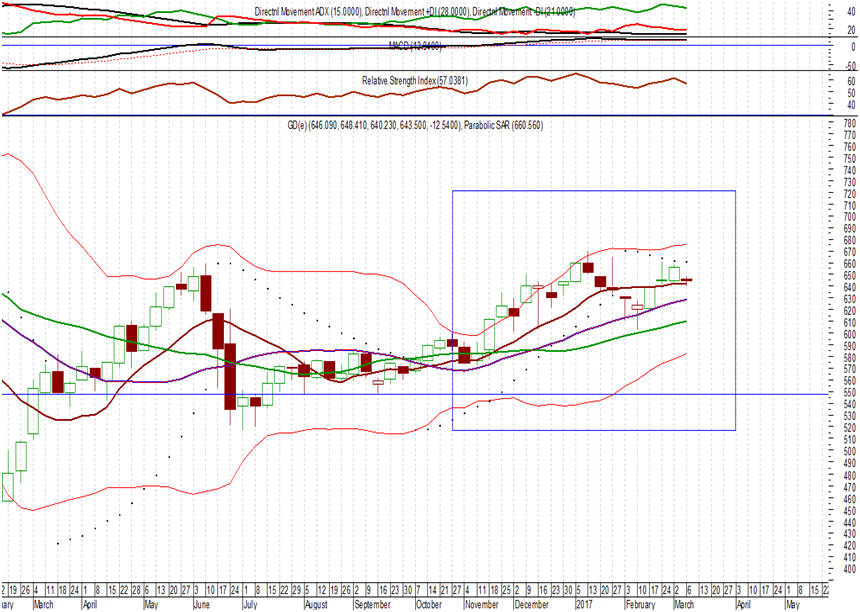The width and height of the screenshot is (860, 612).
Task: Click the 700 price axis label
Action: 849,217
